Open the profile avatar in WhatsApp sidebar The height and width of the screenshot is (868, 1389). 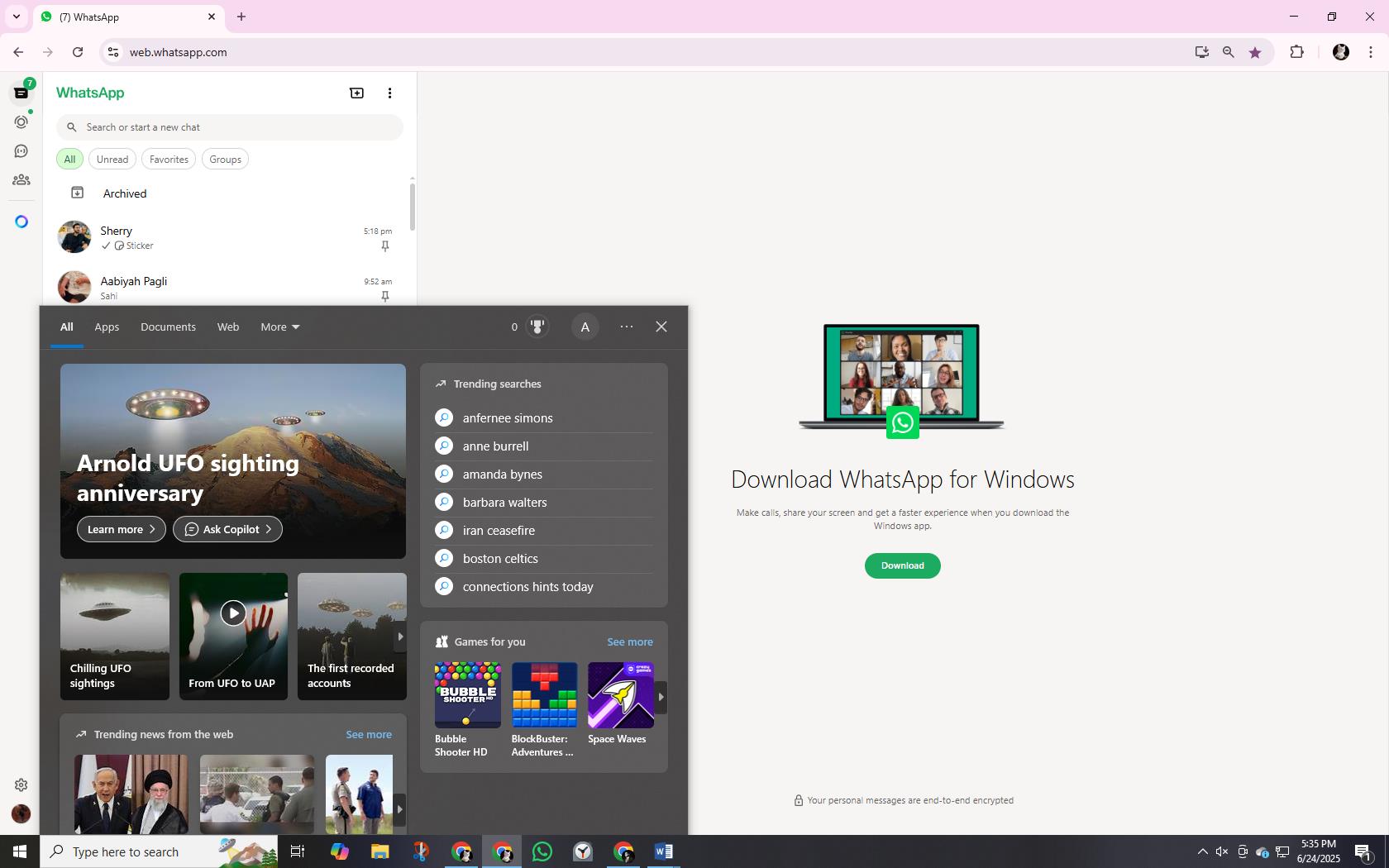click(21, 813)
